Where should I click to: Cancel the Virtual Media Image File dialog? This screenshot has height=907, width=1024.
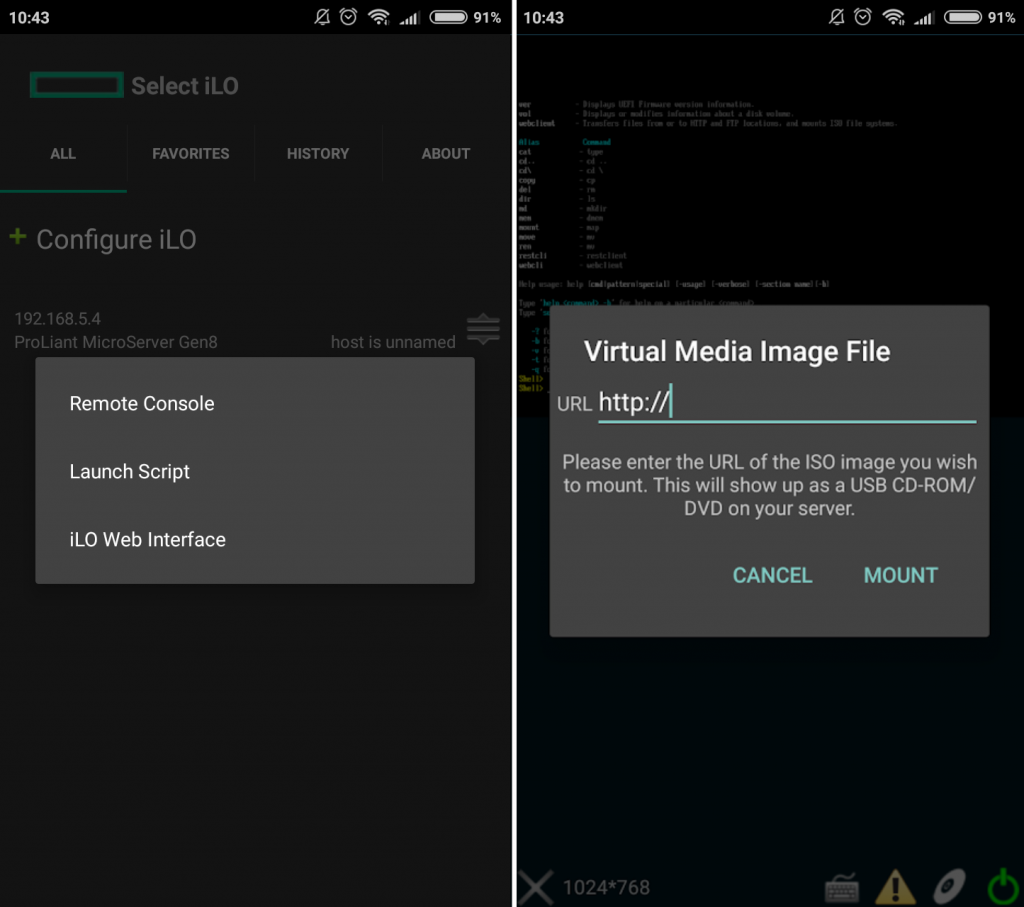773,575
